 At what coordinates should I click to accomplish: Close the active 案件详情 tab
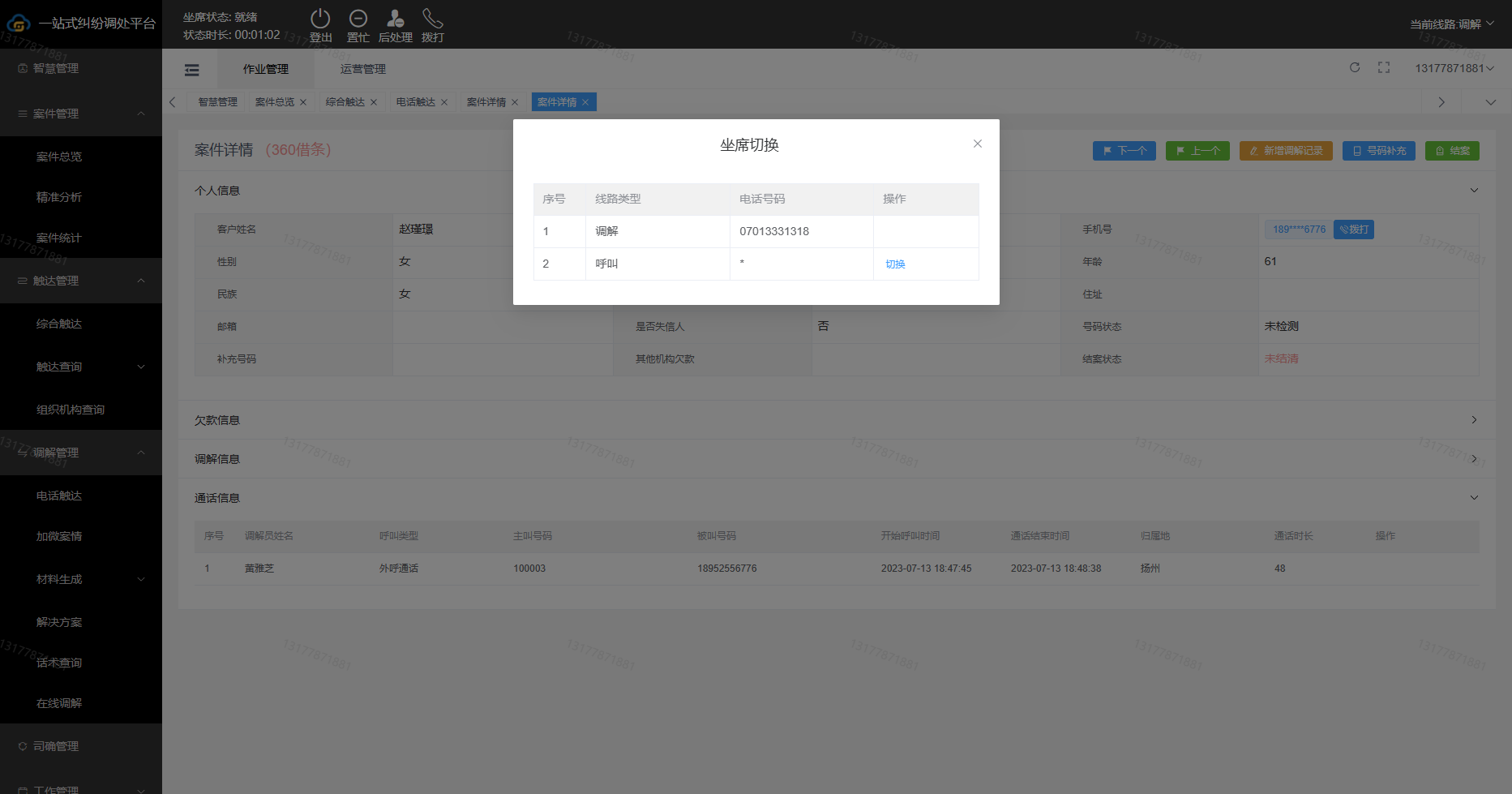(585, 102)
